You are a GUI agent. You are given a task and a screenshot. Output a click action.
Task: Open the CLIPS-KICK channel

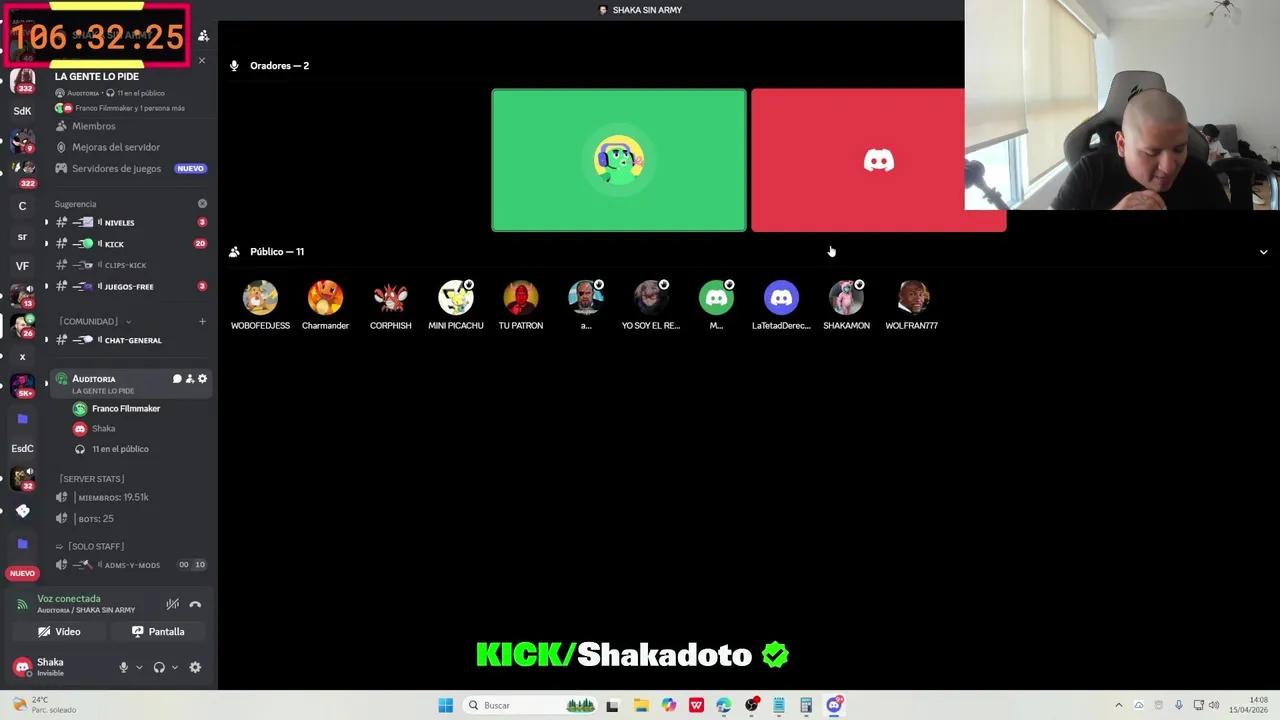130,265
